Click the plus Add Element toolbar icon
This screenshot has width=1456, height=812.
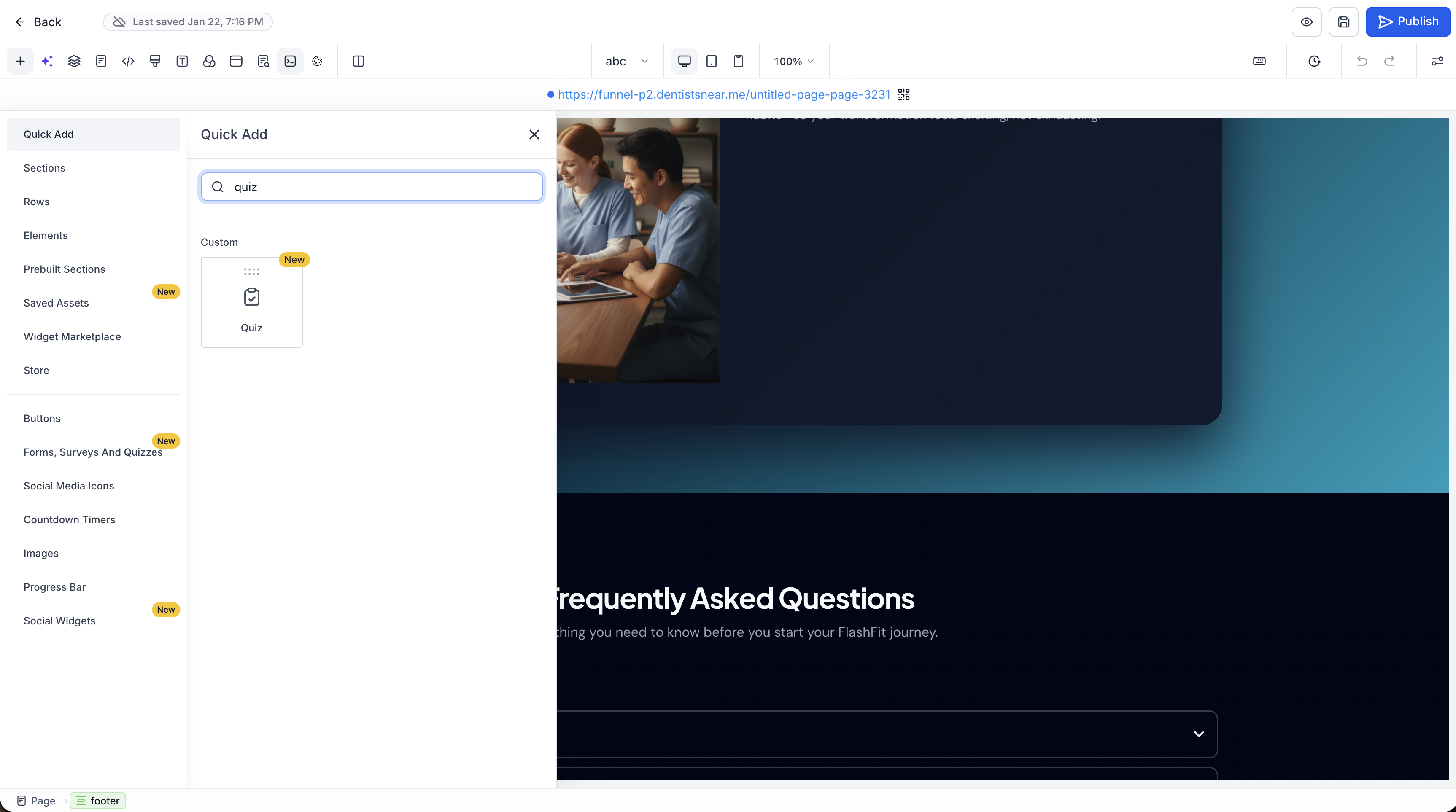tap(20, 61)
